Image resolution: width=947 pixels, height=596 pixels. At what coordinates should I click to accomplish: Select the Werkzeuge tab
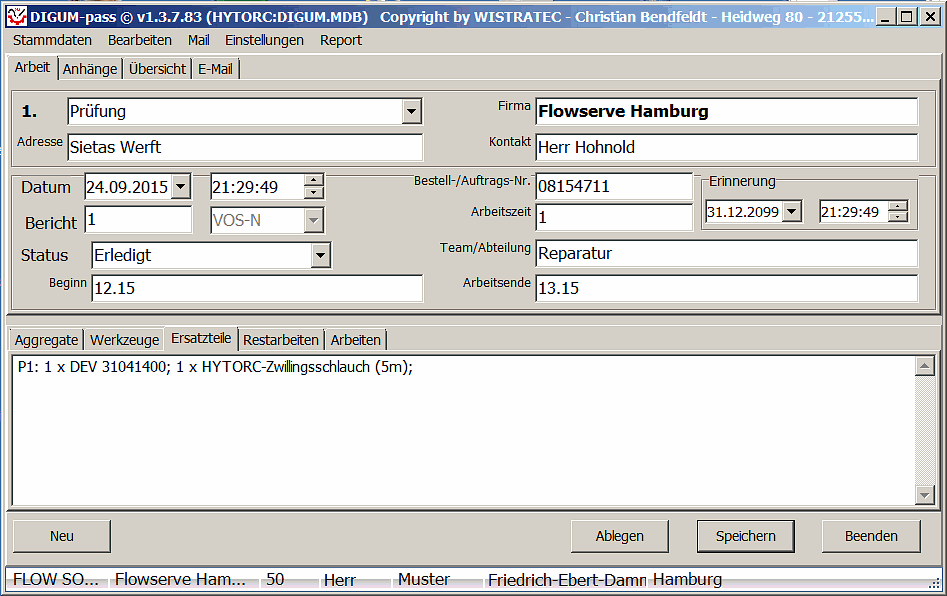click(x=124, y=340)
